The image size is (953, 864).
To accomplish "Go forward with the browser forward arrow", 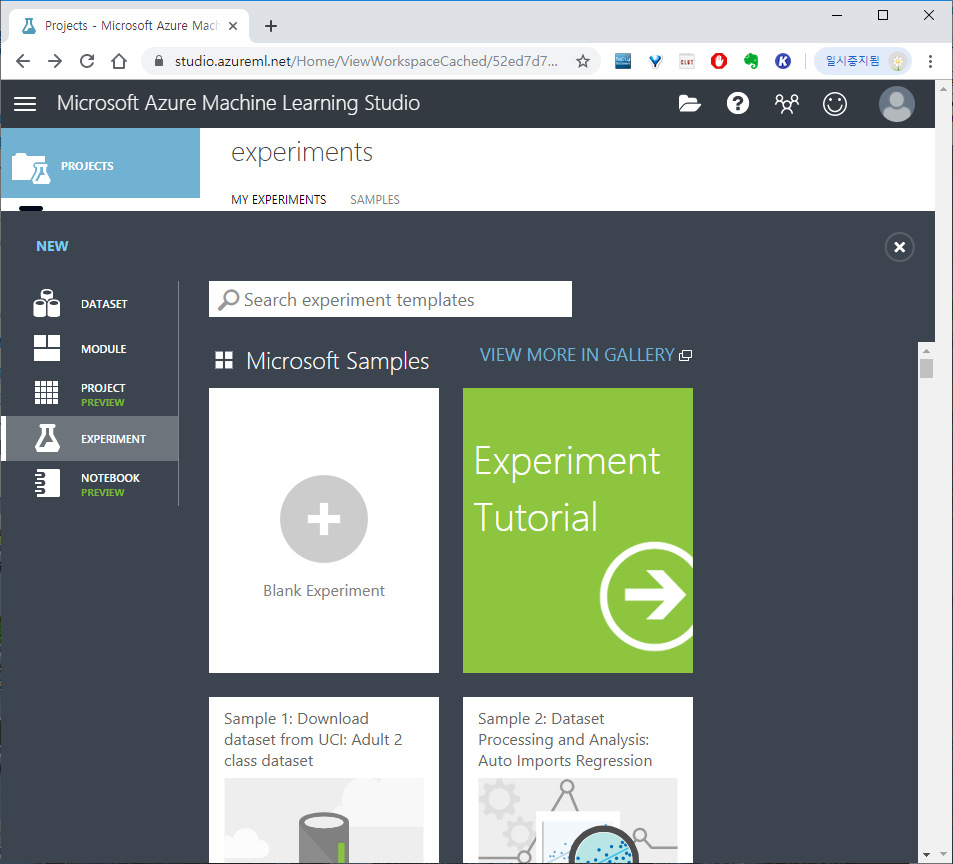I will coord(55,61).
